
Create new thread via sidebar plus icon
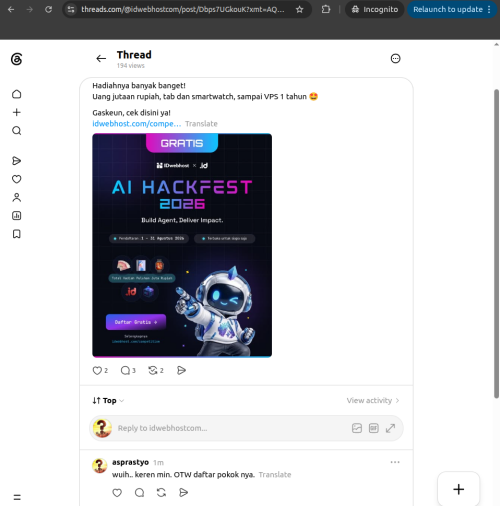(16, 112)
